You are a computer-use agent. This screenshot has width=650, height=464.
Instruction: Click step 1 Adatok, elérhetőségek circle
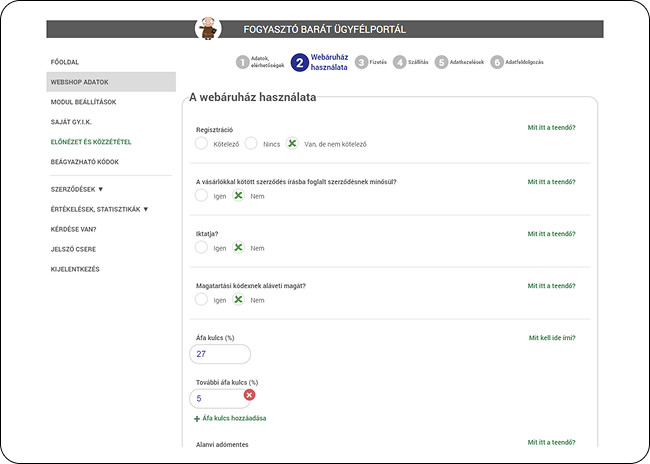pos(242,62)
